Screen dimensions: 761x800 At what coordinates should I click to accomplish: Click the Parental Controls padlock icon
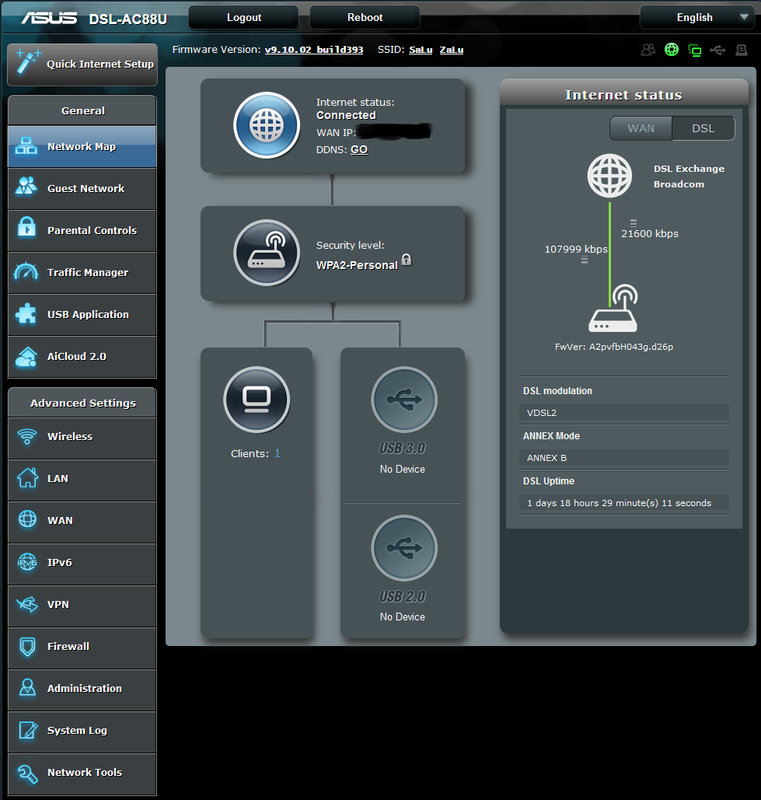click(x=27, y=227)
